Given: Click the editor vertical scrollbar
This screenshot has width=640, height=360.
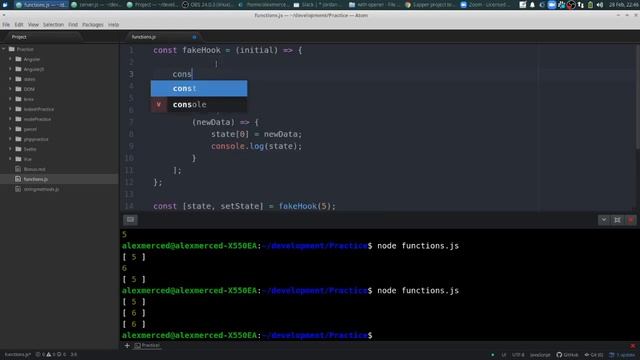Looking at the screenshot, I should tap(637, 97).
